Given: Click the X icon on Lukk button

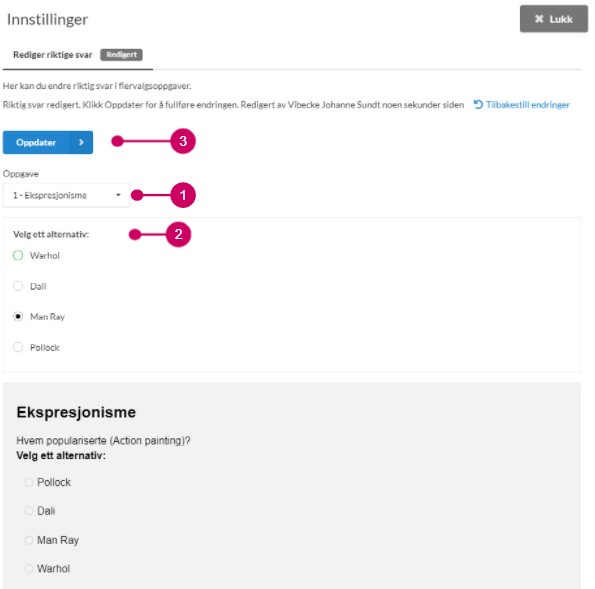Looking at the screenshot, I should [x=539, y=19].
